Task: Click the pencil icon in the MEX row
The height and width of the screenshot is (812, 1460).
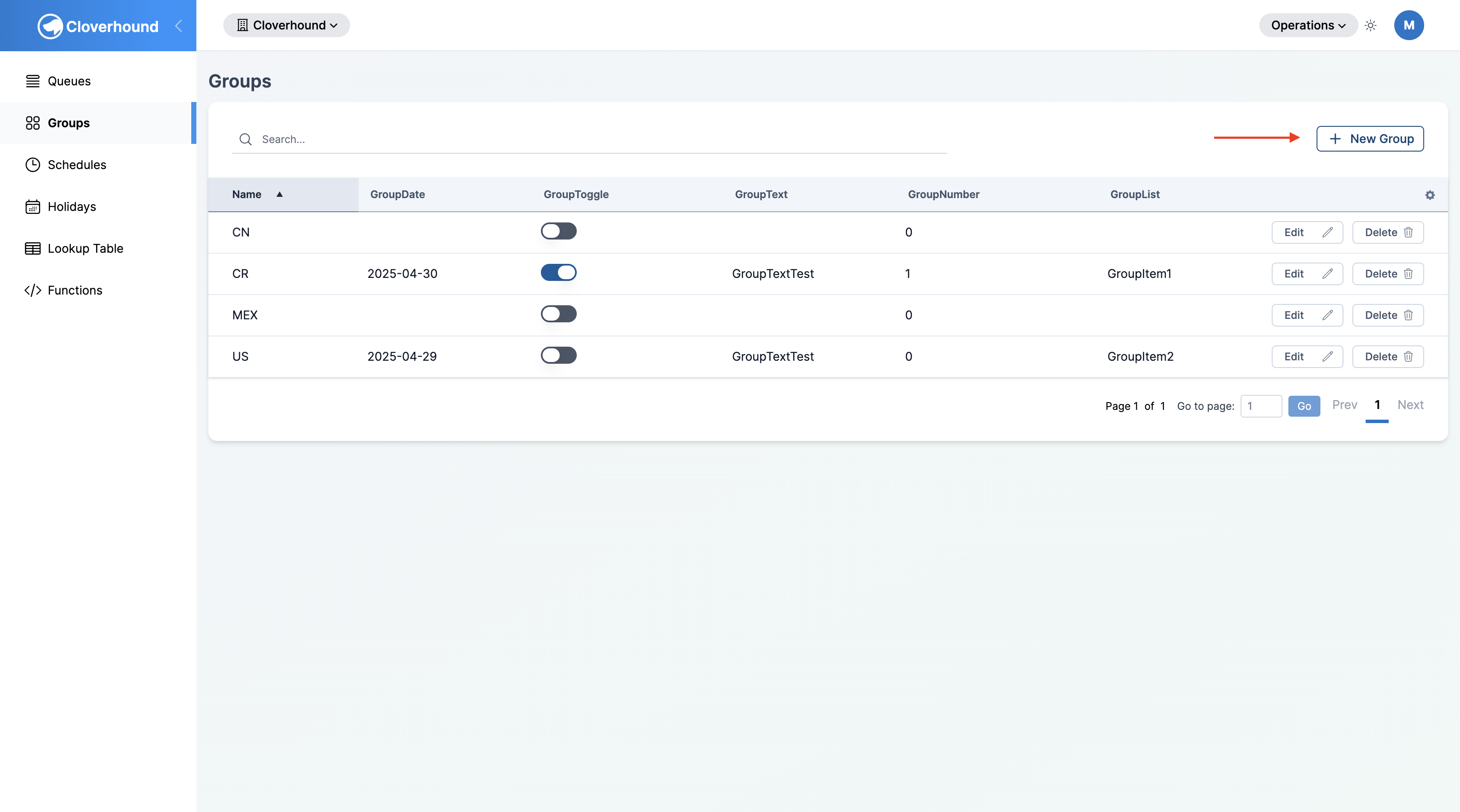Action: tap(1327, 315)
